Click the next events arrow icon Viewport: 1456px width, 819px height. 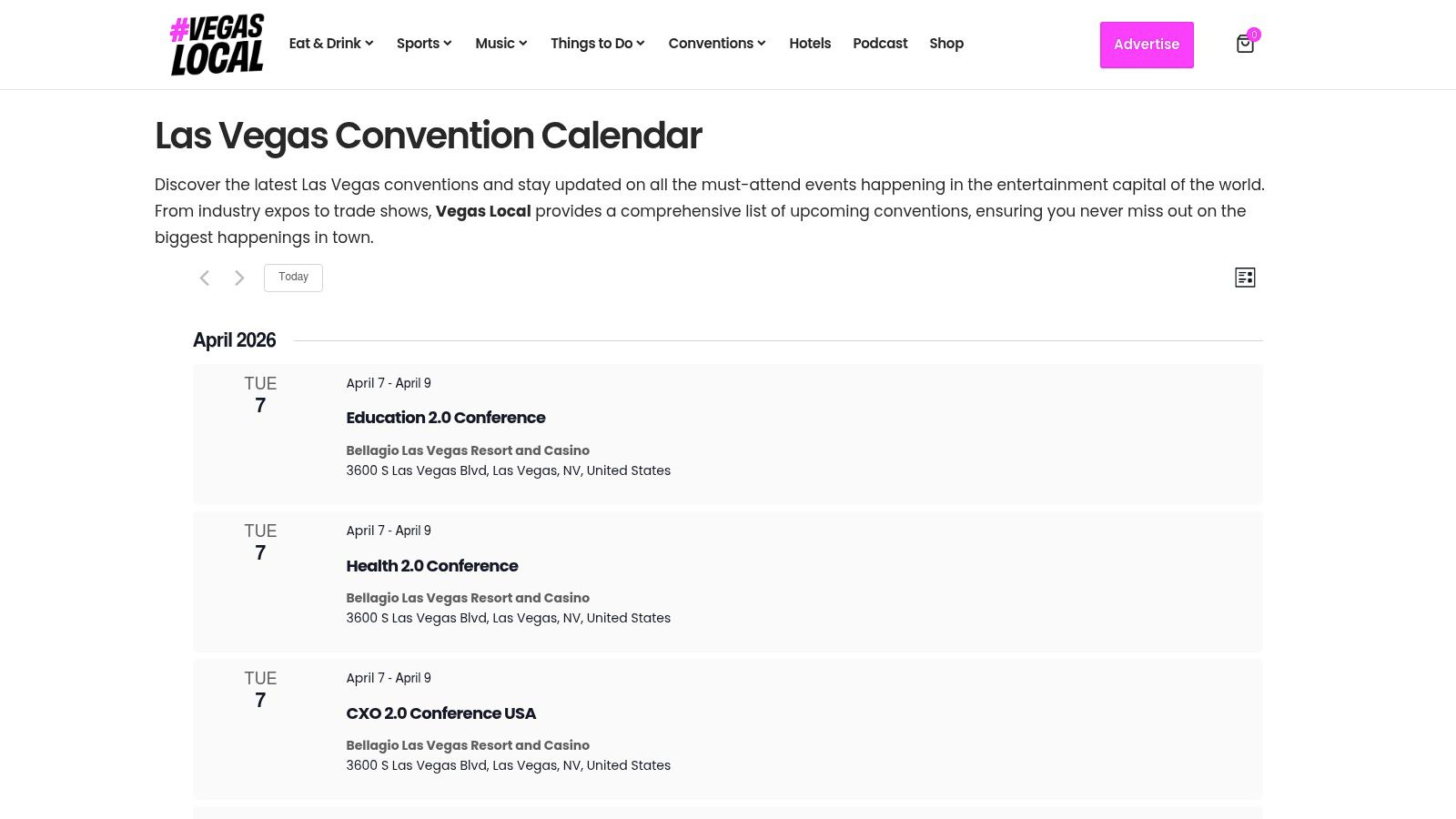[x=239, y=278]
